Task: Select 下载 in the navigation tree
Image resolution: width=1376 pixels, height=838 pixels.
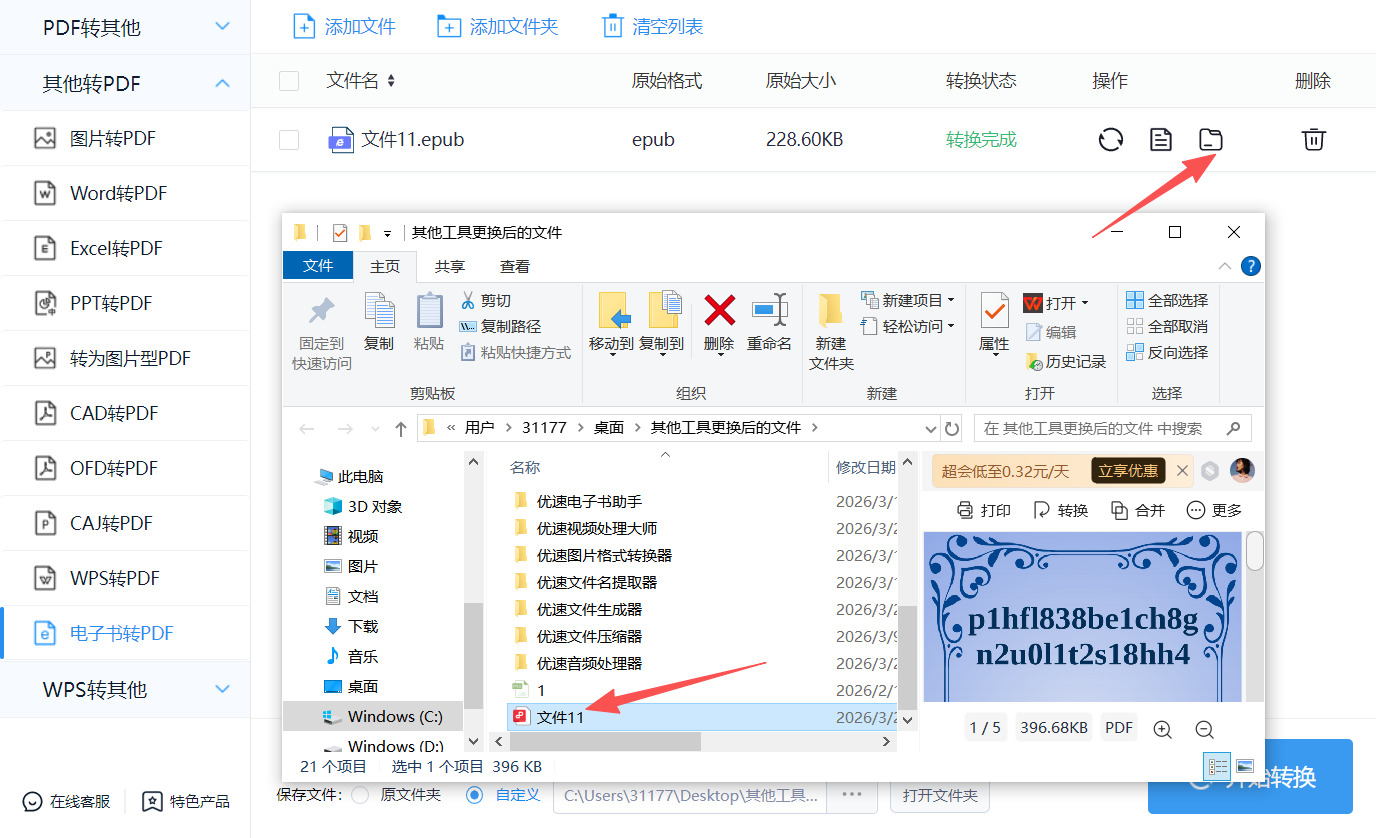Action: pos(363,626)
